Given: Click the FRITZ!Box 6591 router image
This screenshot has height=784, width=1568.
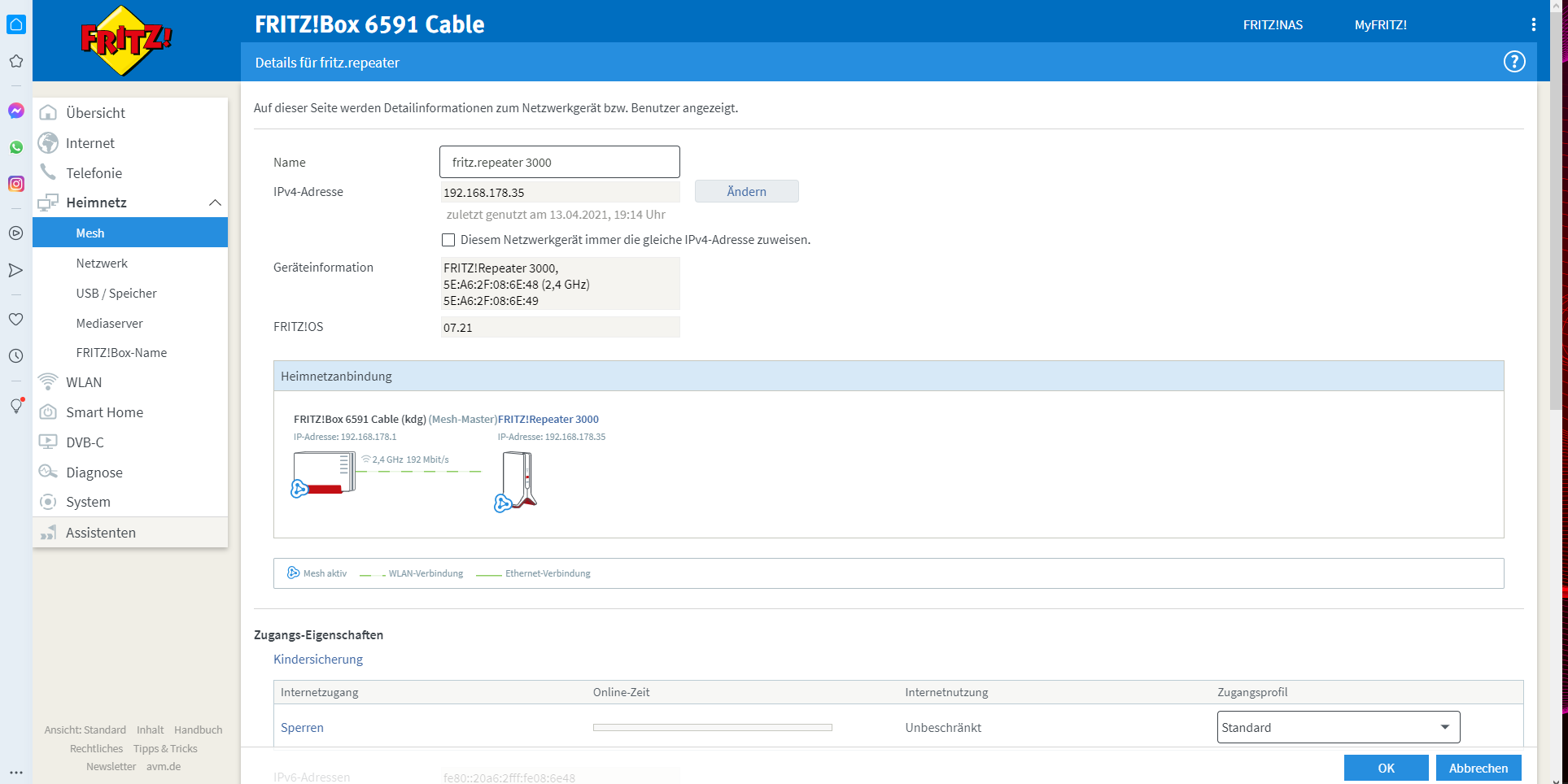Looking at the screenshot, I should 324,474.
